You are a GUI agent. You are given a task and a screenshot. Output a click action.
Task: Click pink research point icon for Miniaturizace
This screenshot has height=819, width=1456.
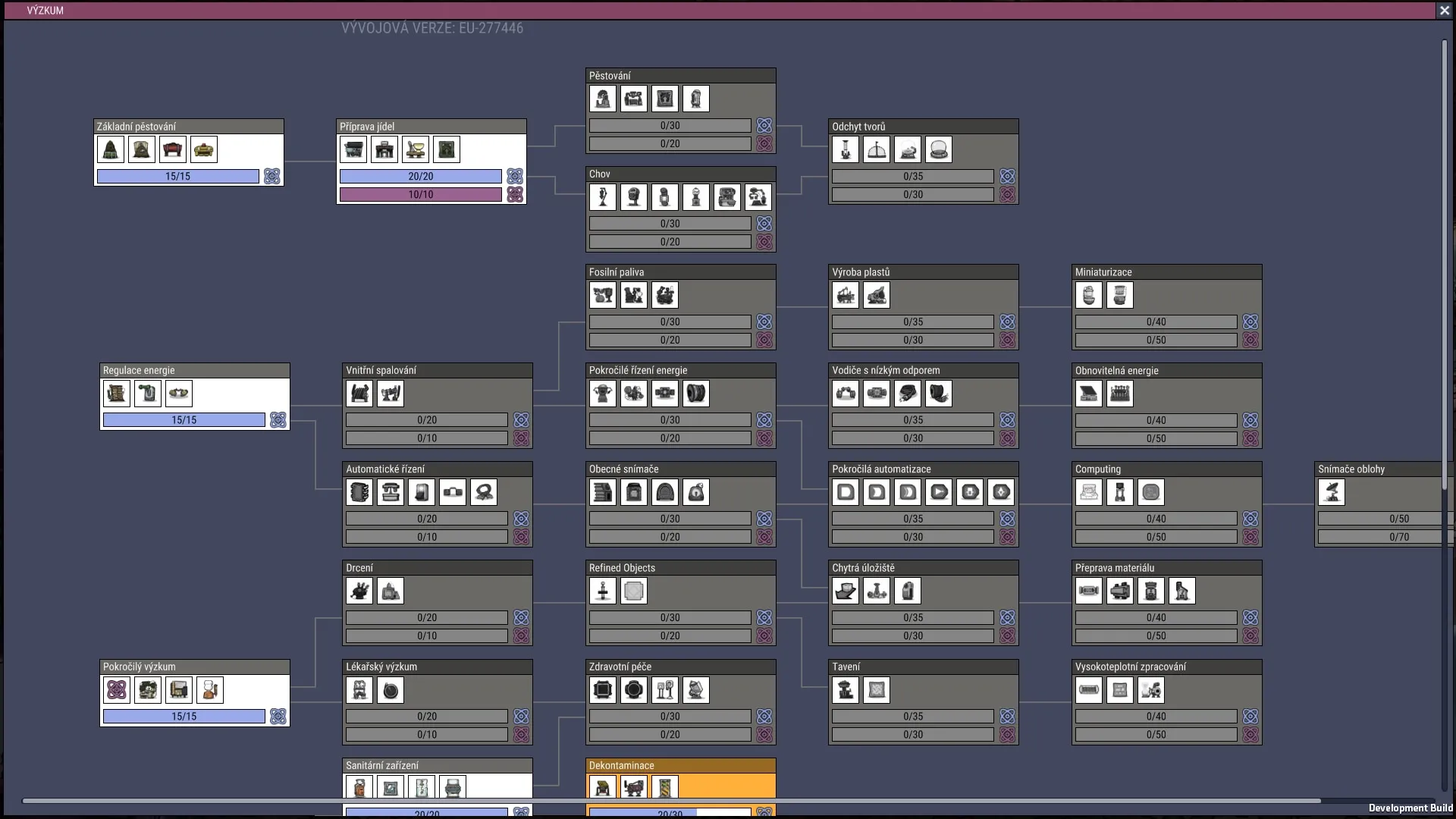click(1250, 340)
